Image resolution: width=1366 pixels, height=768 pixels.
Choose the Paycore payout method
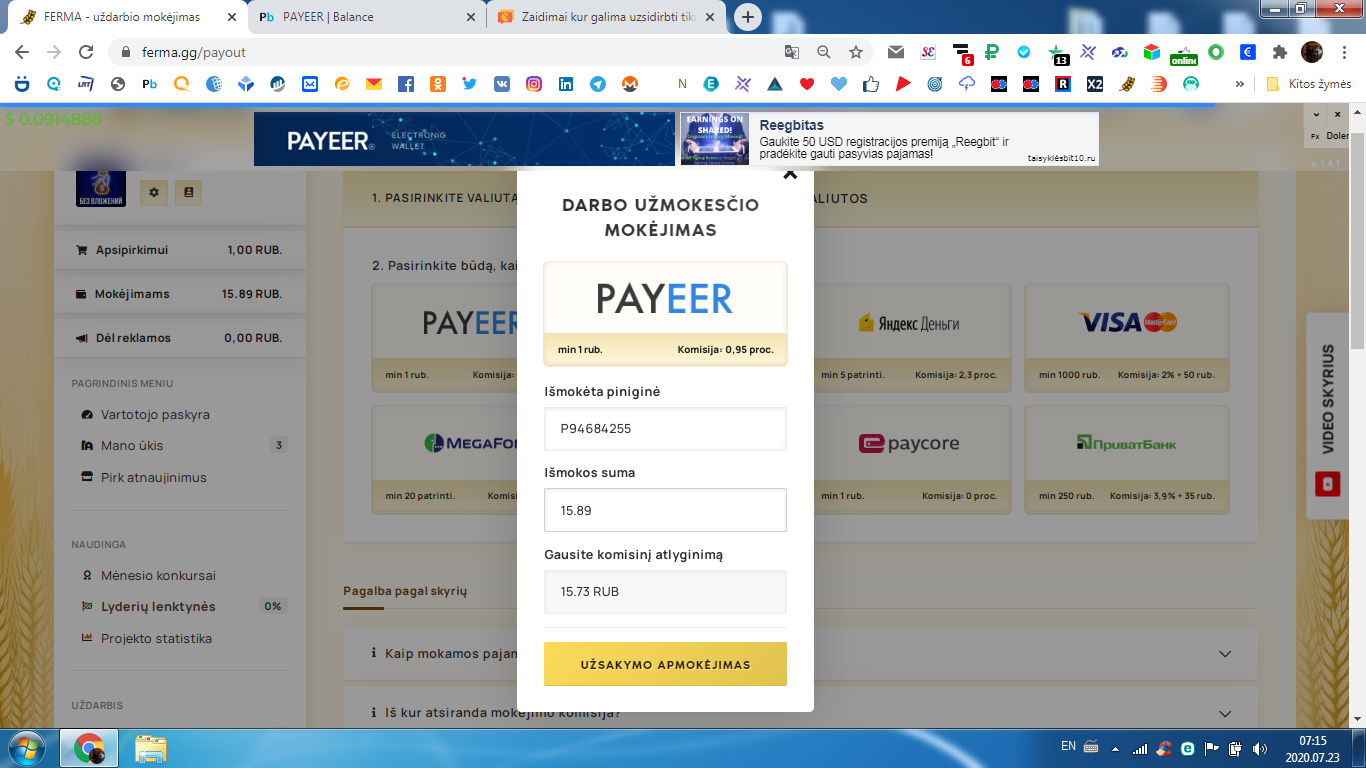[909, 459]
